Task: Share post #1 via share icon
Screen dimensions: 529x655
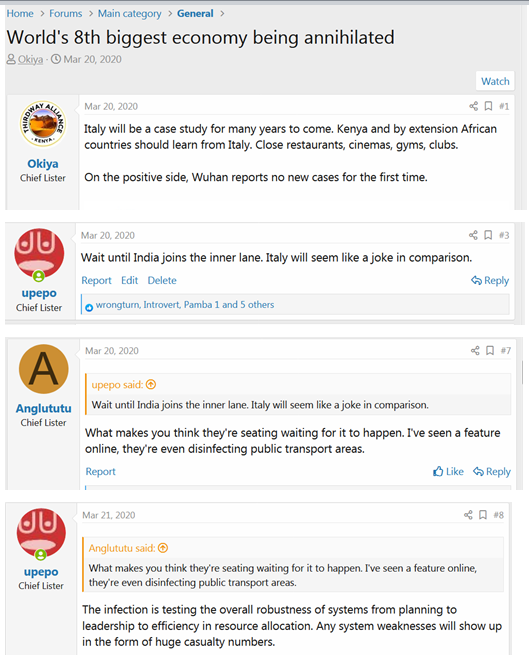Action: tap(473, 106)
